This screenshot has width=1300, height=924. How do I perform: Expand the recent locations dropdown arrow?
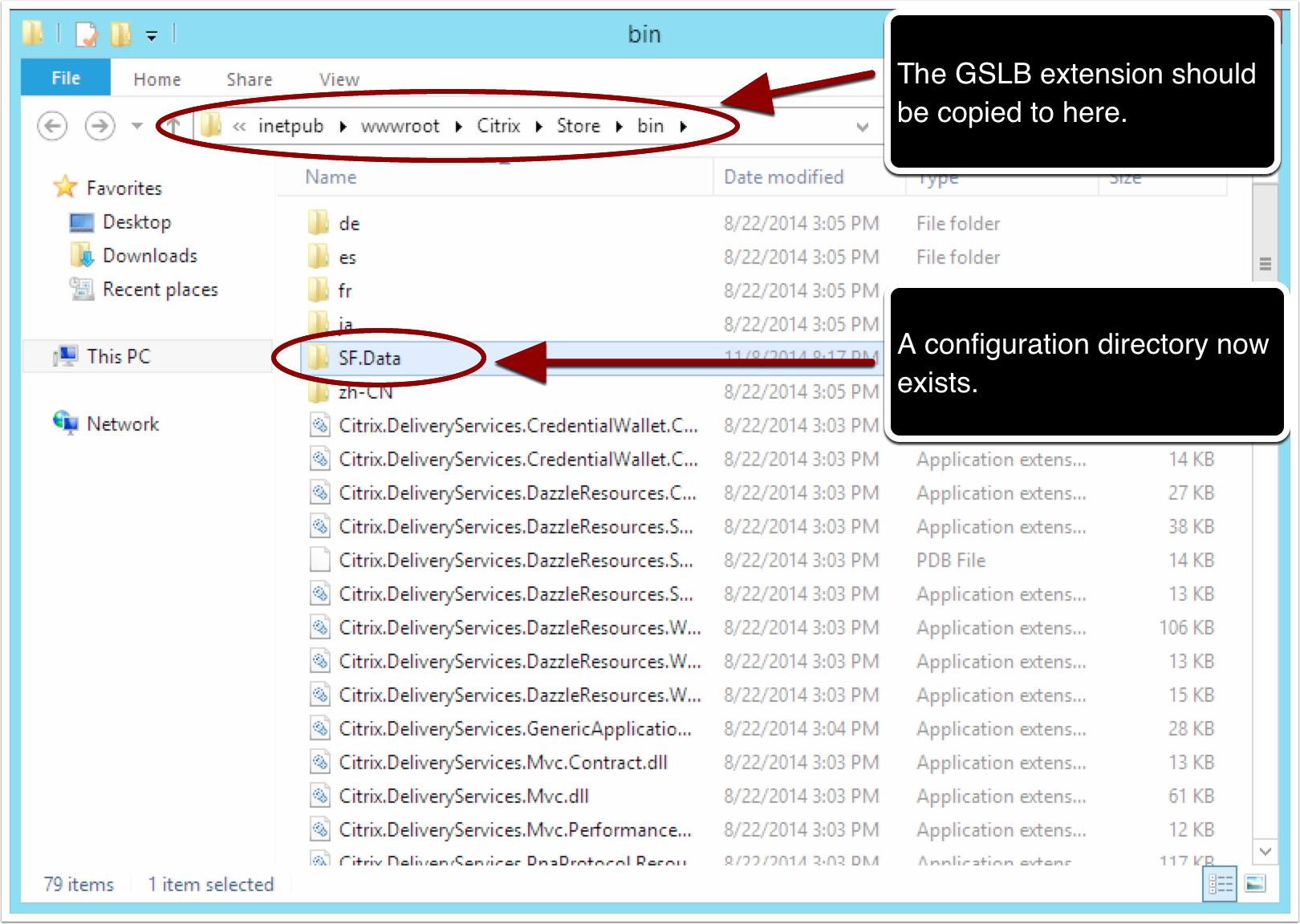point(137,126)
